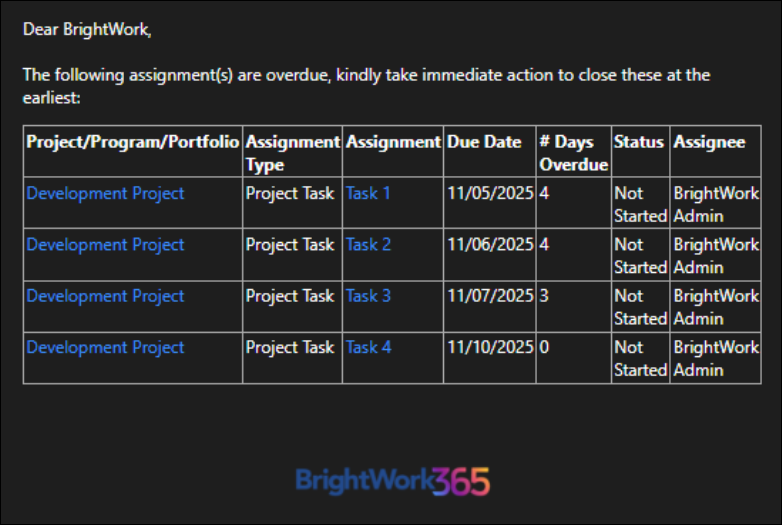Select the due date 11/07/2025
The width and height of the screenshot is (782, 525).
(x=490, y=296)
